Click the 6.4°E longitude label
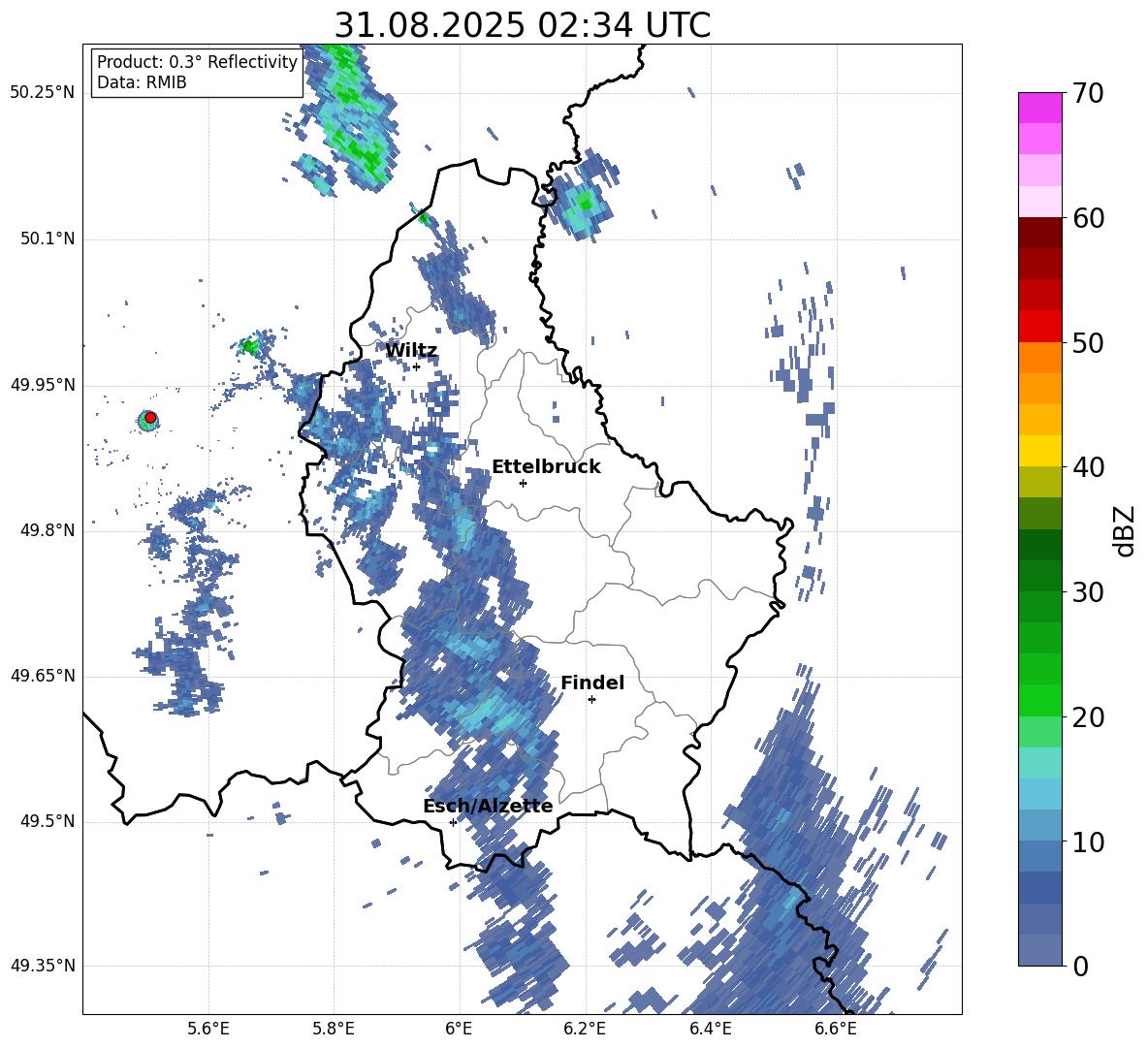 point(710,1029)
